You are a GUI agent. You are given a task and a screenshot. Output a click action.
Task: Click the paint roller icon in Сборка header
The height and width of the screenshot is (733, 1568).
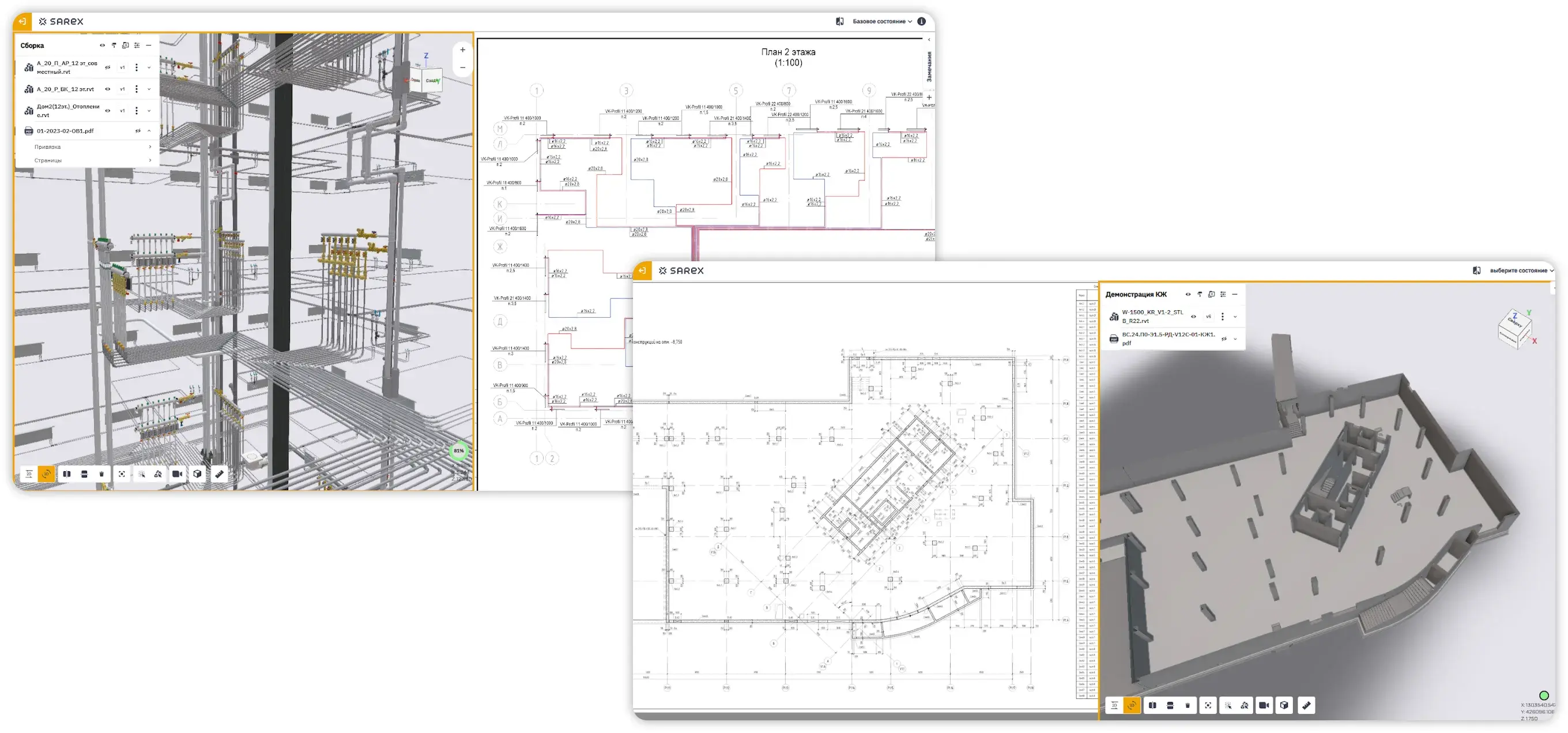pyautogui.click(x=114, y=46)
